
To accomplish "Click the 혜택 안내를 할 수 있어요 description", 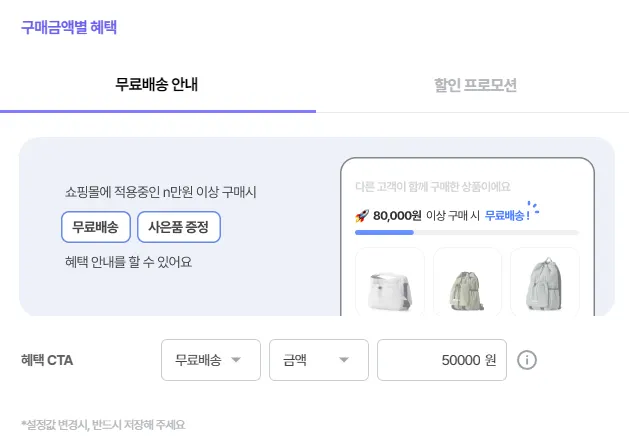I will 128,262.
